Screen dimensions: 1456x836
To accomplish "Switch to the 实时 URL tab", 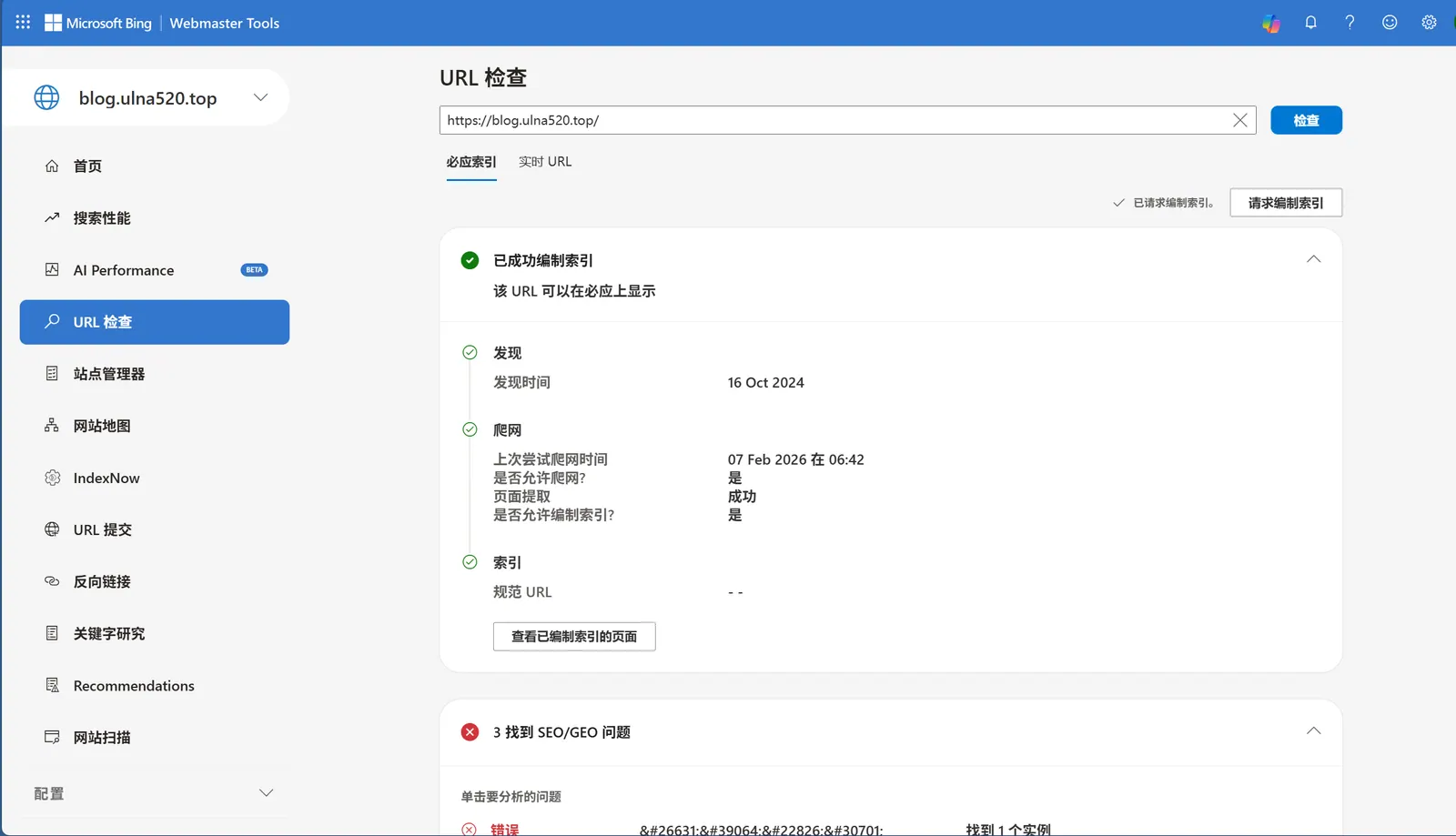I will pos(545,162).
